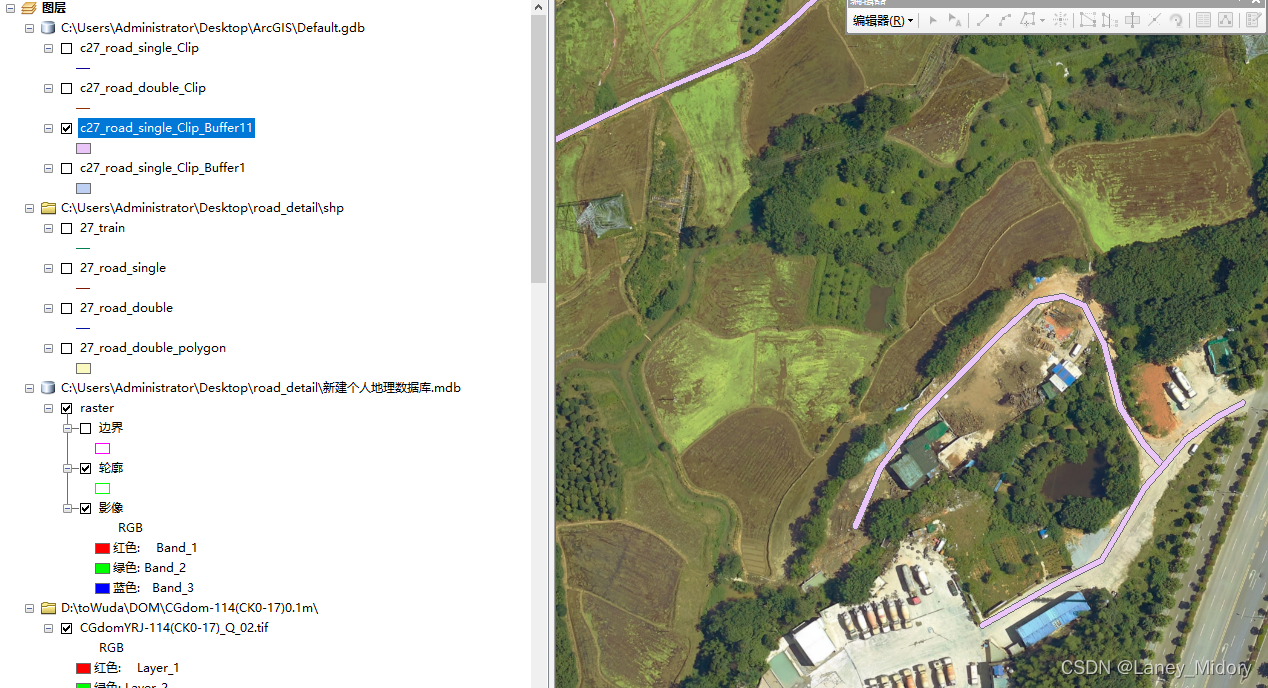Collapse the road_detail\shp folder group
The width and height of the screenshot is (1268, 688).
pyautogui.click(x=29, y=208)
